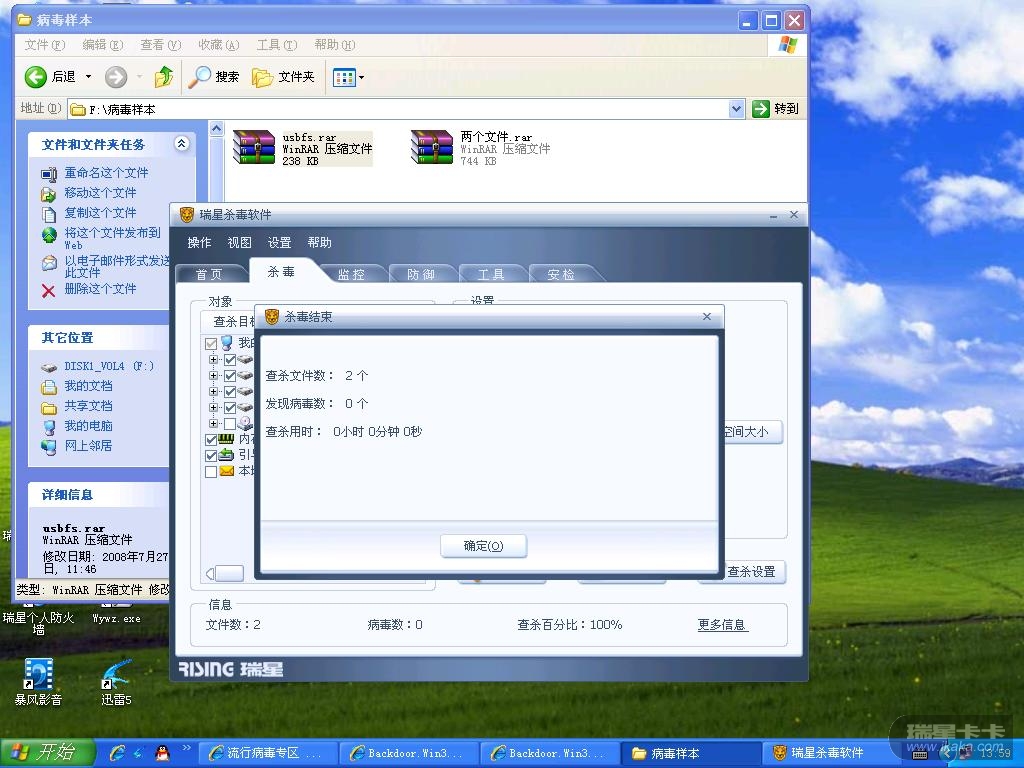1024x768 pixels.
Task: Click the disabled Forward arrow in Explorer
Action: coord(116,77)
